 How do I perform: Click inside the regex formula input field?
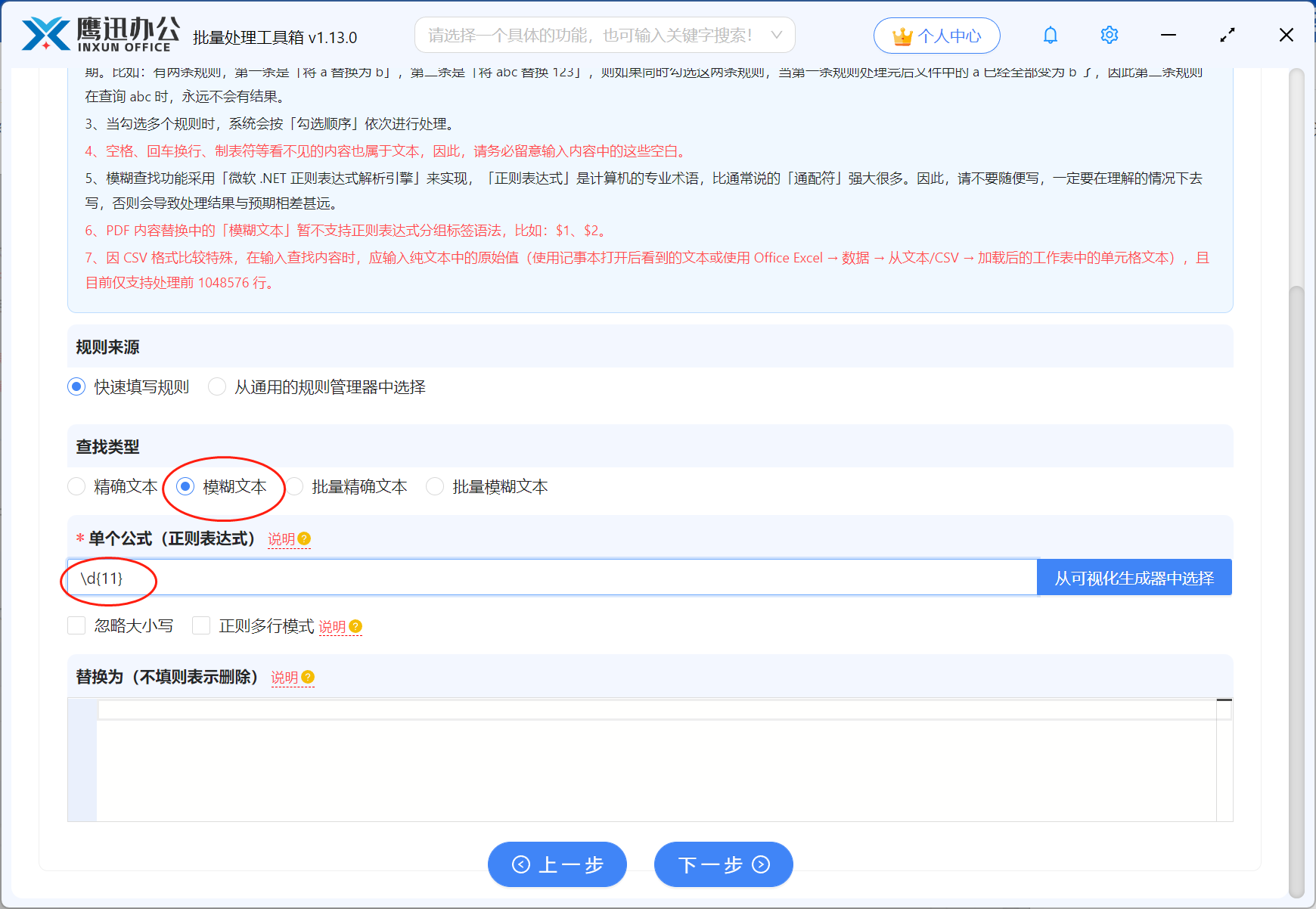(529, 577)
